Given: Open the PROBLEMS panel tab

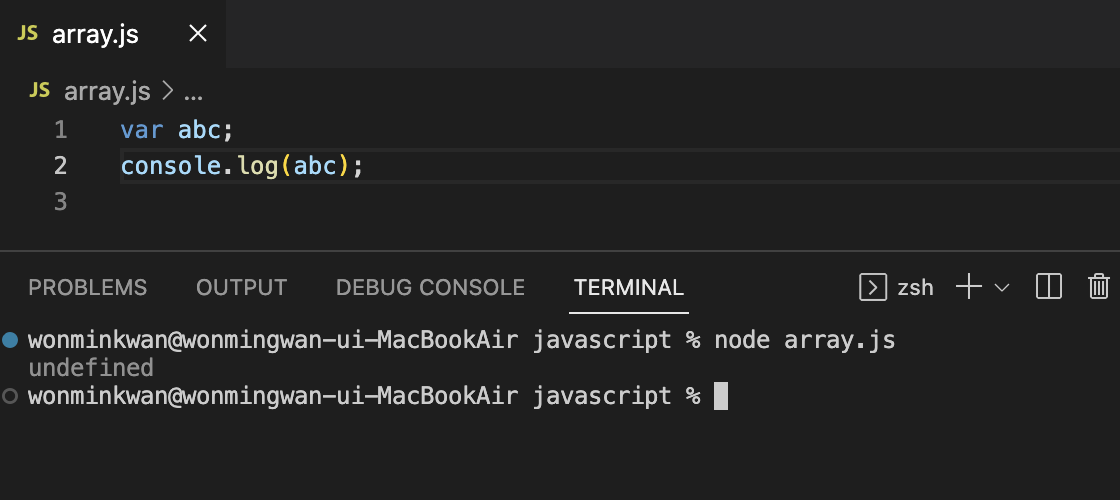Looking at the screenshot, I should (x=88, y=288).
